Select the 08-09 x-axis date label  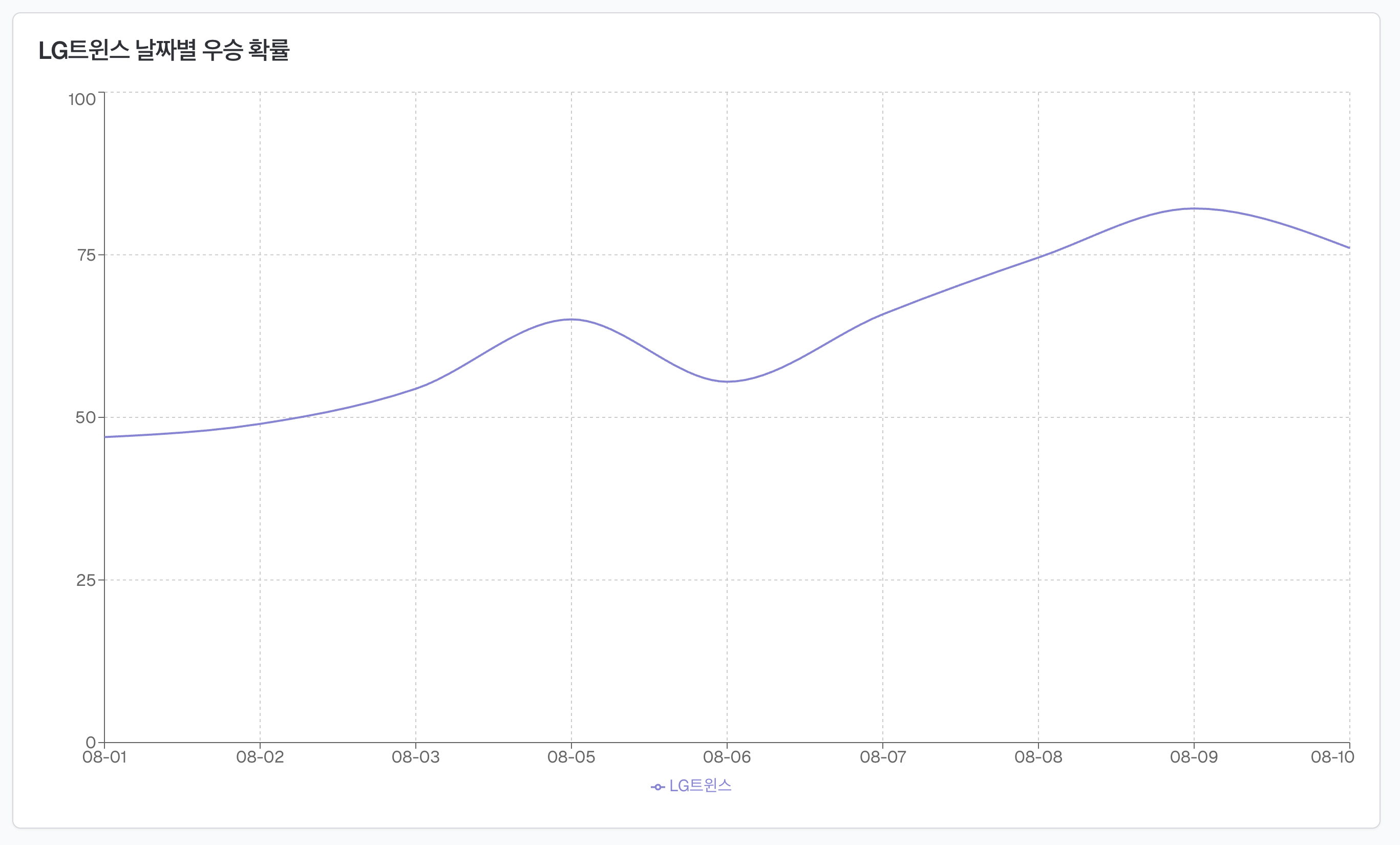(1194, 757)
